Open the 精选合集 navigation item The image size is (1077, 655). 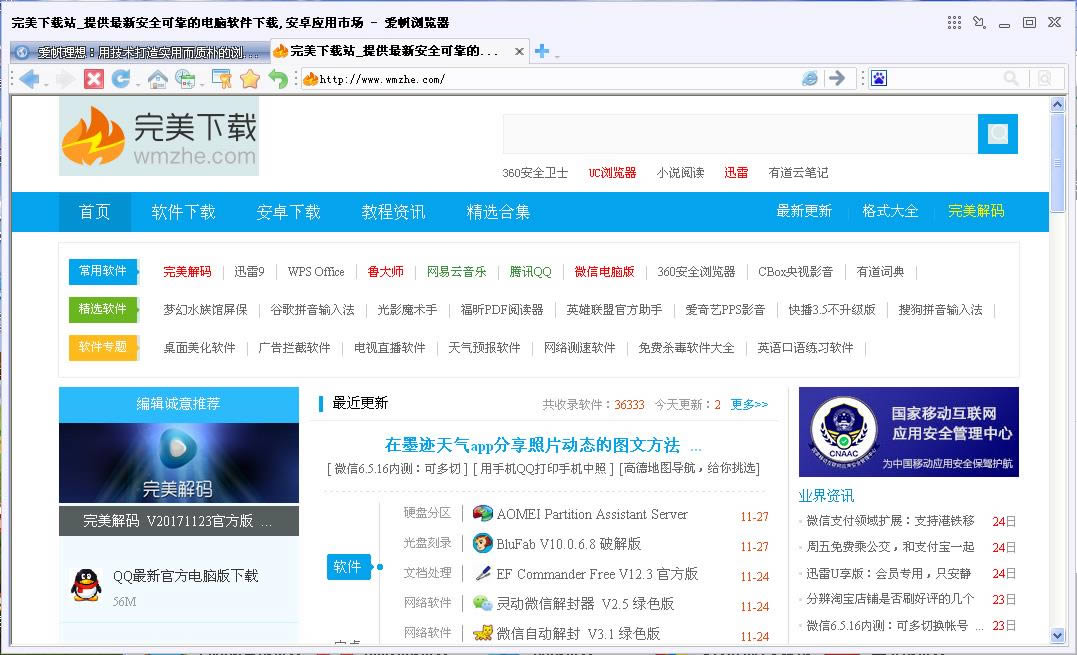point(499,212)
